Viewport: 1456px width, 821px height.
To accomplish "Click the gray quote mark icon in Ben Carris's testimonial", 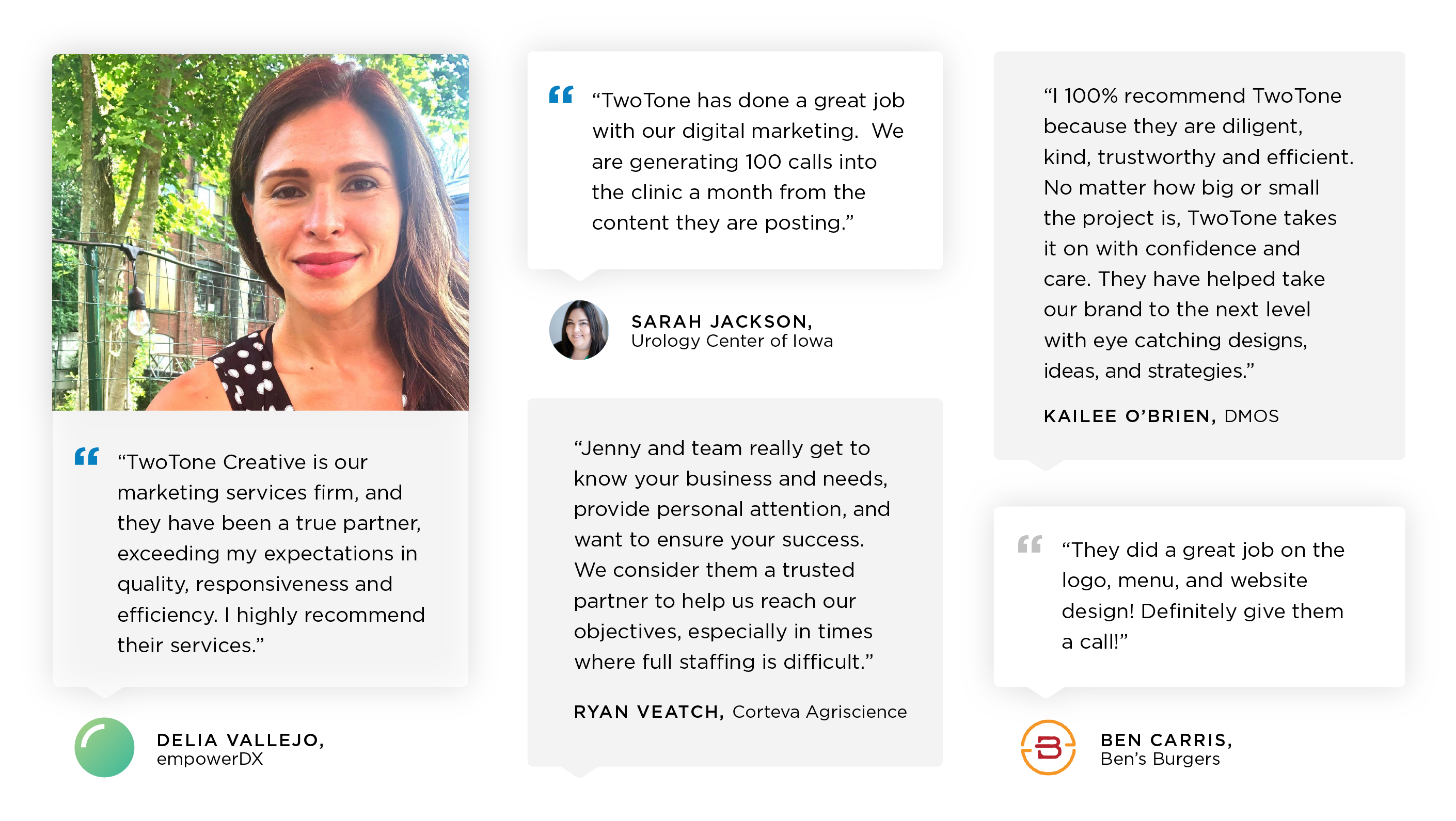I will pos(1029,543).
